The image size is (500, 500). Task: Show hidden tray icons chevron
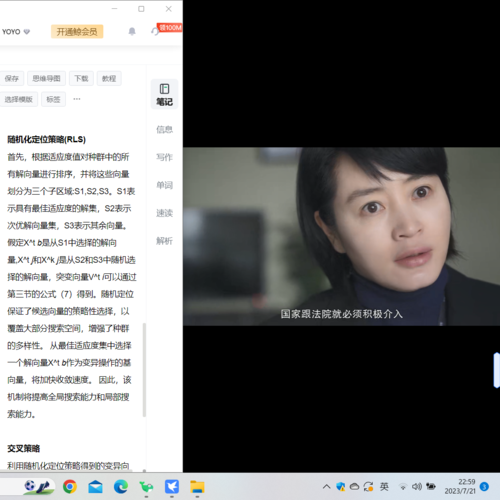pyautogui.click(x=326, y=487)
